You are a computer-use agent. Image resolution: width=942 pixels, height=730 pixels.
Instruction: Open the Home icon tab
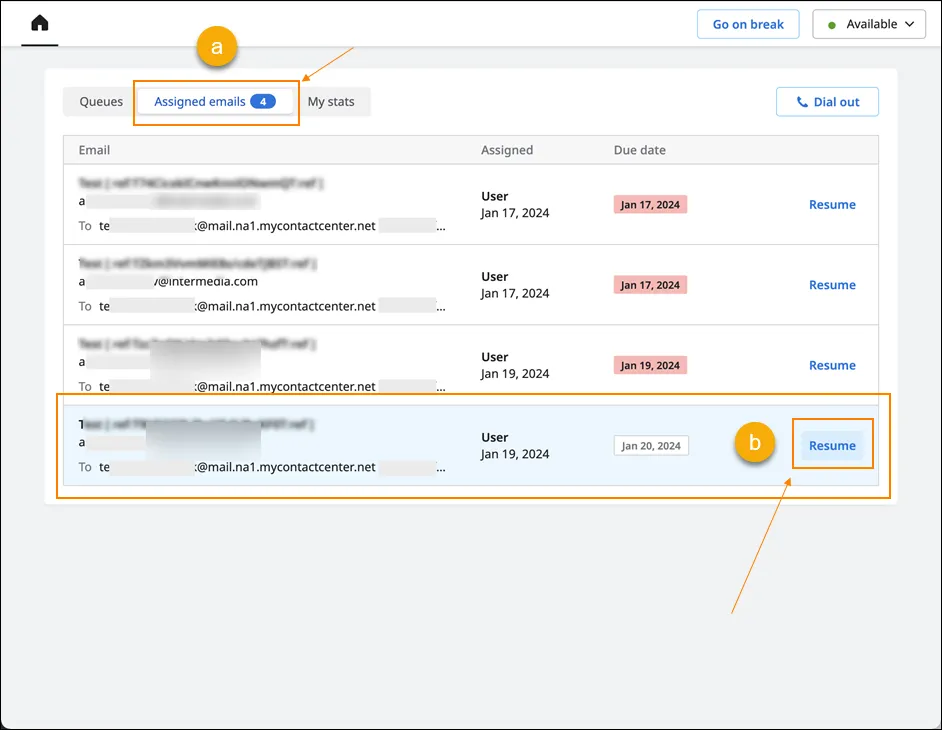[40, 24]
